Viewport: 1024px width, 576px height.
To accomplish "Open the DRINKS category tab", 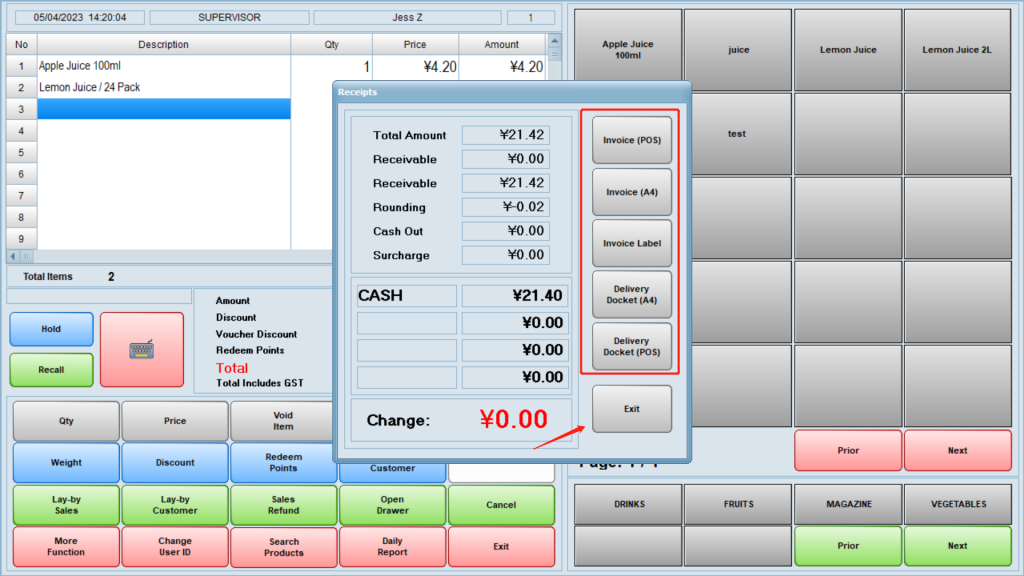I will click(628, 504).
